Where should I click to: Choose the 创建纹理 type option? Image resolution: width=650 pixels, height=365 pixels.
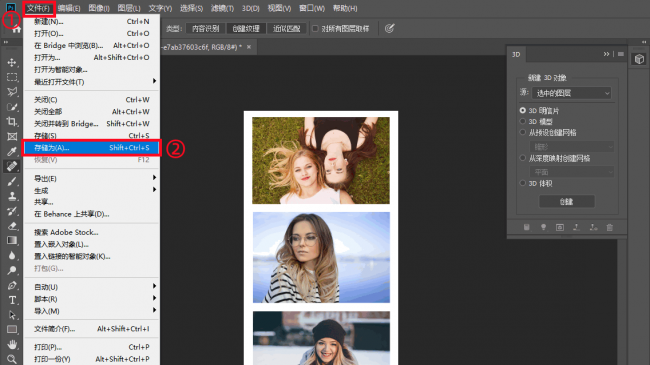pos(246,29)
